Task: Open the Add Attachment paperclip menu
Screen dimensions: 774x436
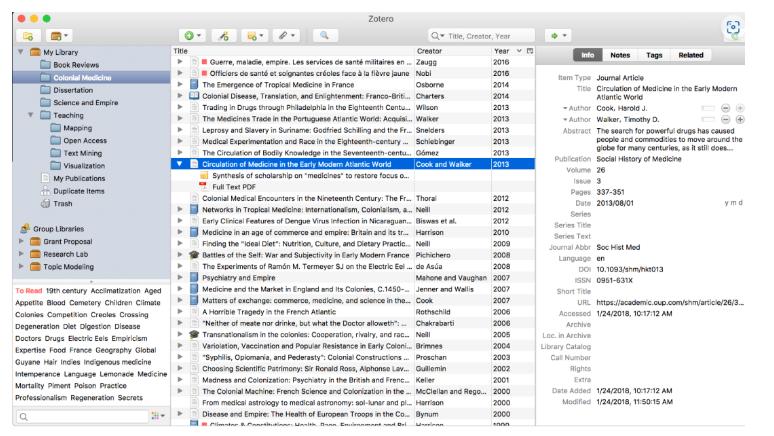Action: tap(286, 36)
